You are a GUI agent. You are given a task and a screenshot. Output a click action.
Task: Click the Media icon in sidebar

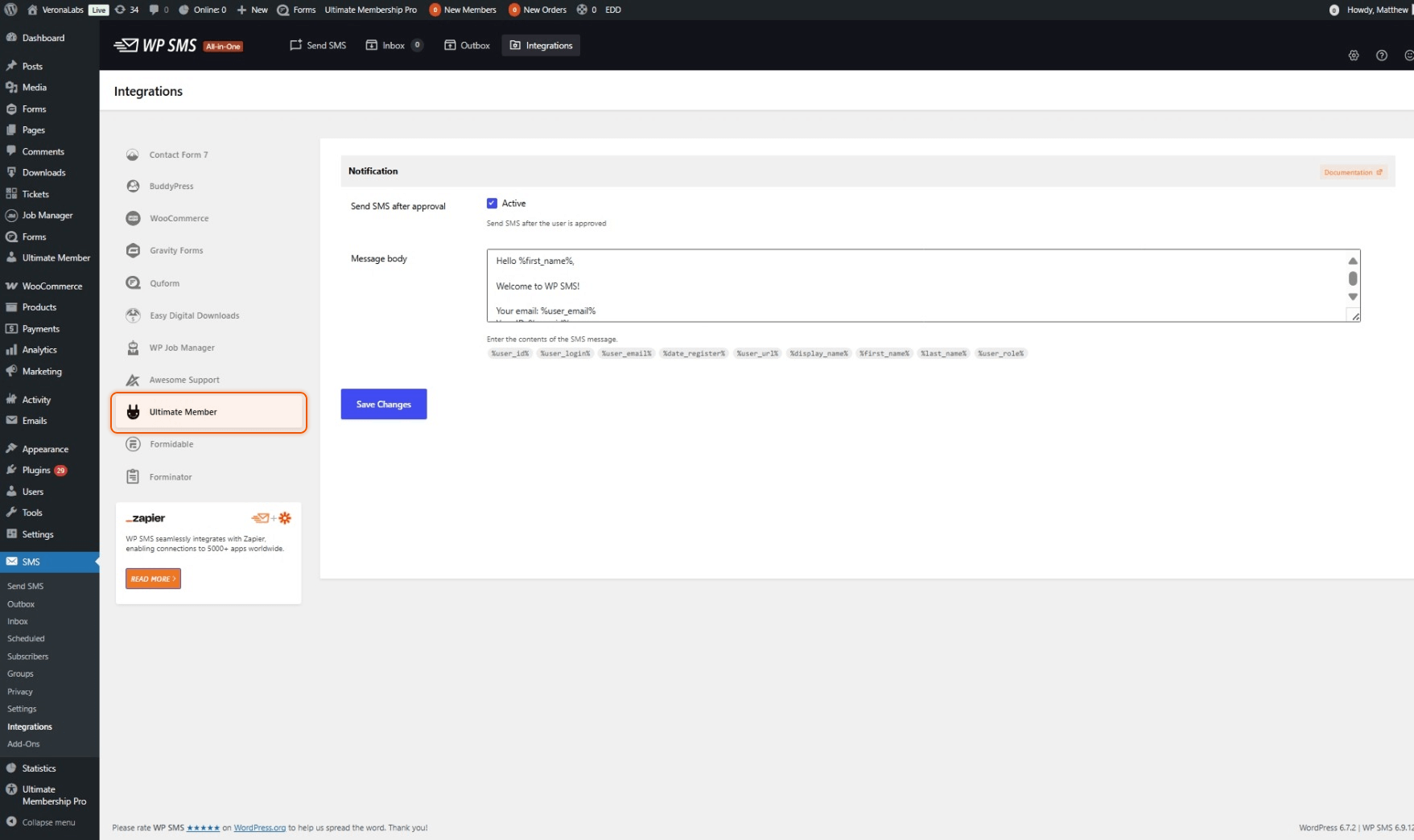(x=11, y=87)
